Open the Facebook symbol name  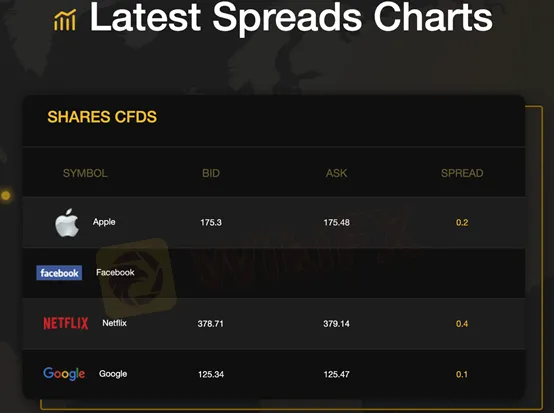115,272
